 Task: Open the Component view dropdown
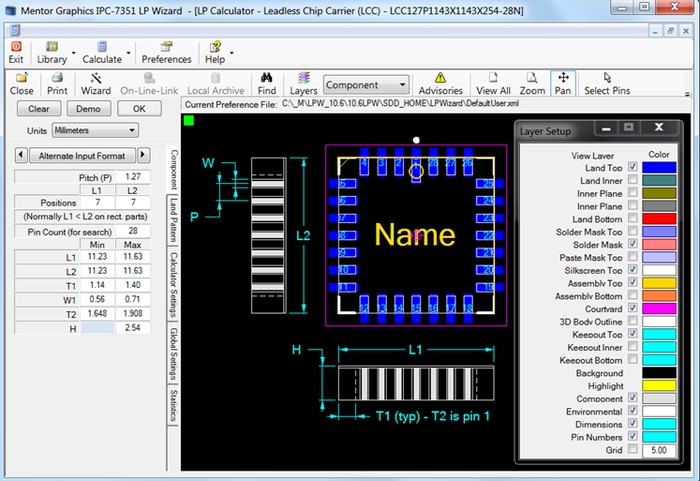pyautogui.click(x=366, y=84)
